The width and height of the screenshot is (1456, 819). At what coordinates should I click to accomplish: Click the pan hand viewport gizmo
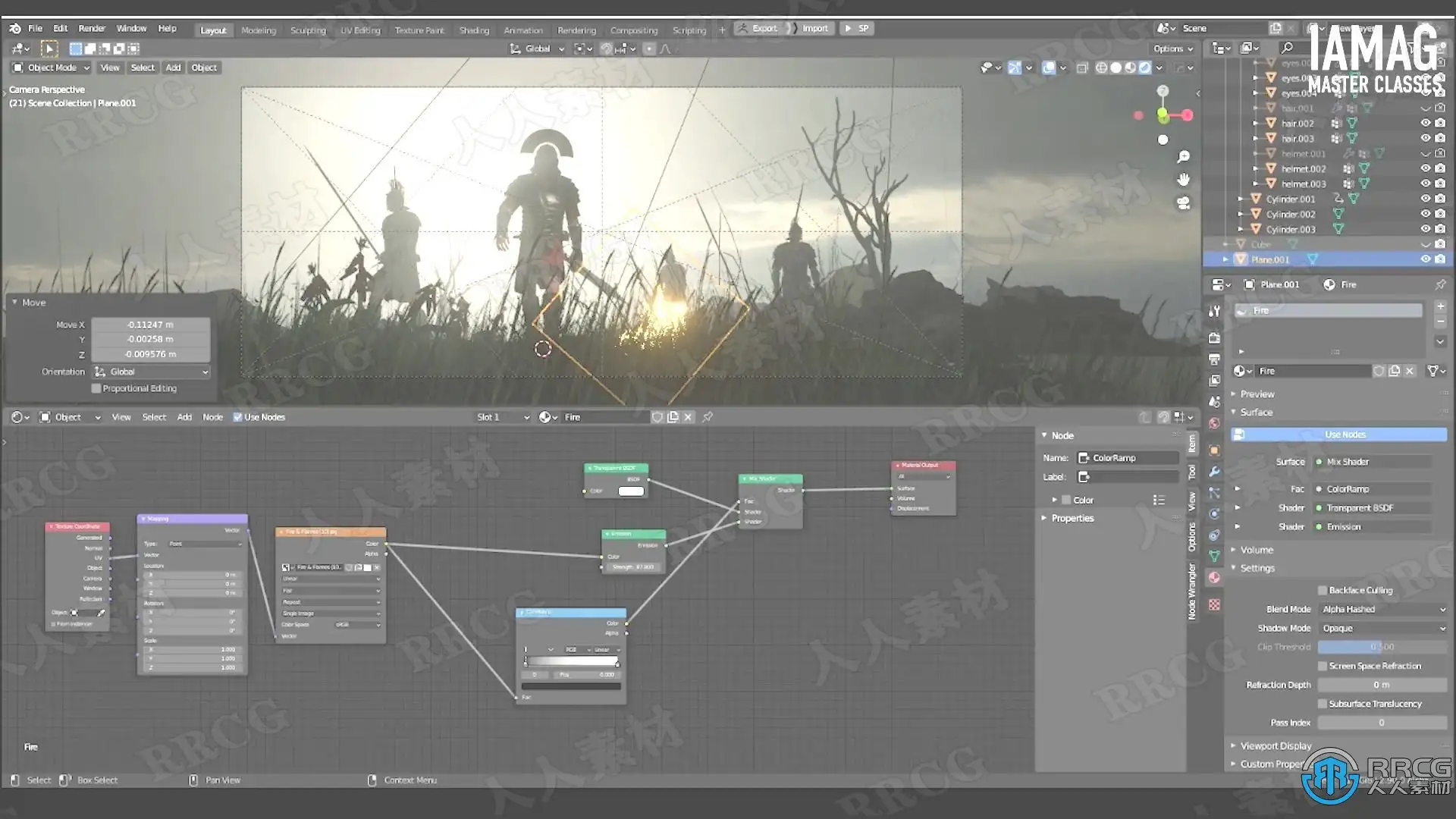click(x=1183, y=180)
